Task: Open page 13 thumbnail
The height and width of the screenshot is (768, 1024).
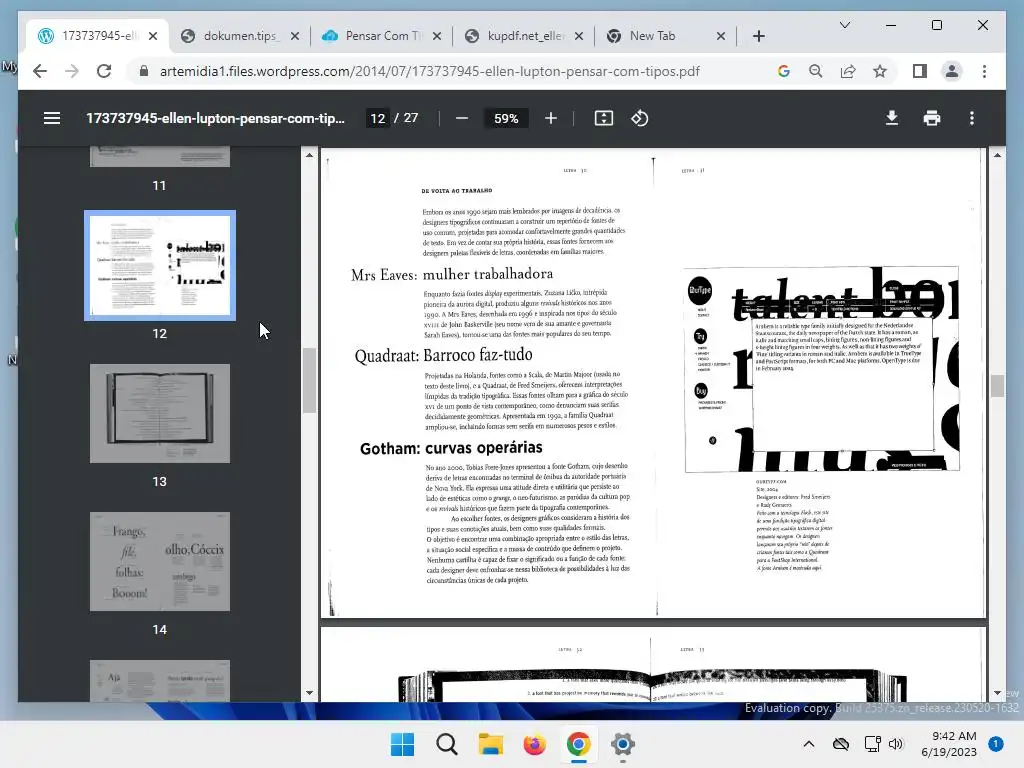Action: [x=159, y=413]
